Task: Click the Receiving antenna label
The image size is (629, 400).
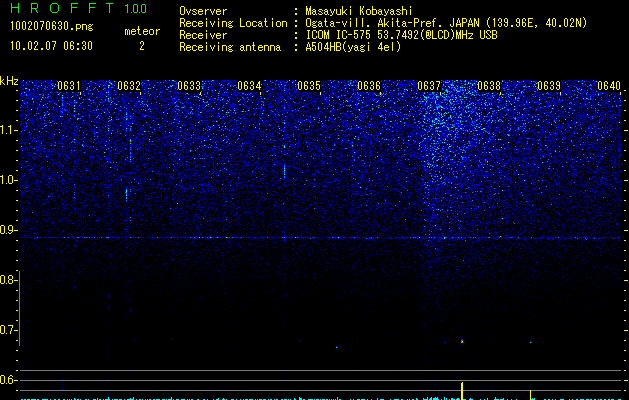Action: click(x=230, y=47)
